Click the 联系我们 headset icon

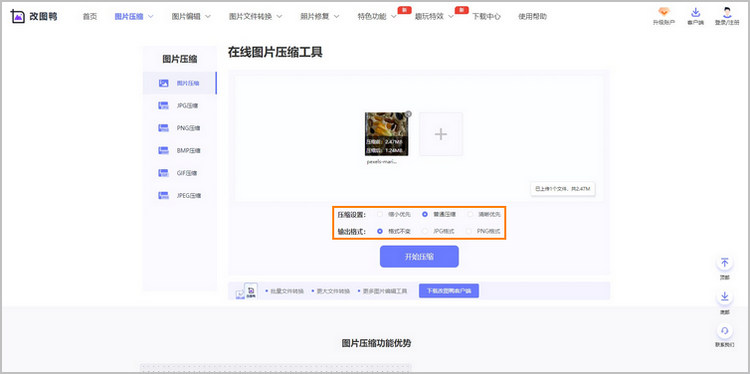(725, 331)
